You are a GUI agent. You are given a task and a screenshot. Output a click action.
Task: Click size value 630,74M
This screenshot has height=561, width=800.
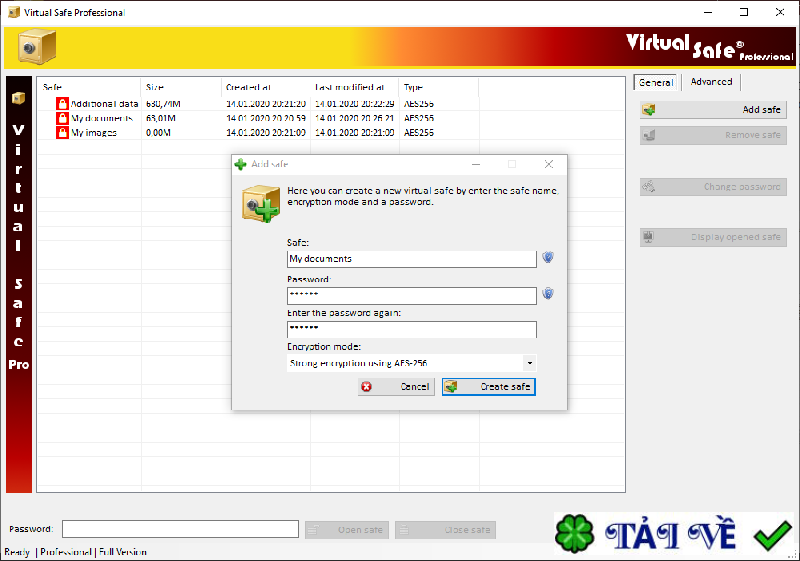tap(163, 104)
